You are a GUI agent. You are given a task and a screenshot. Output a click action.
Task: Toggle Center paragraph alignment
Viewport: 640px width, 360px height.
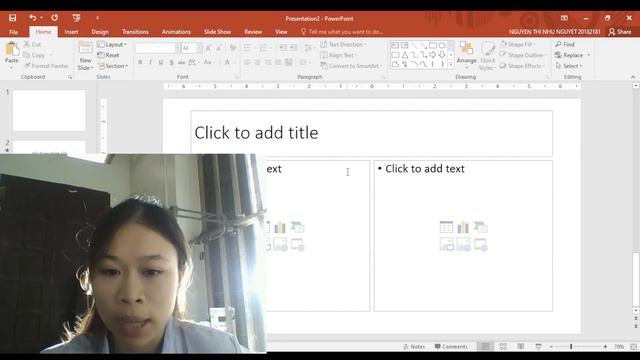point(257,62)
